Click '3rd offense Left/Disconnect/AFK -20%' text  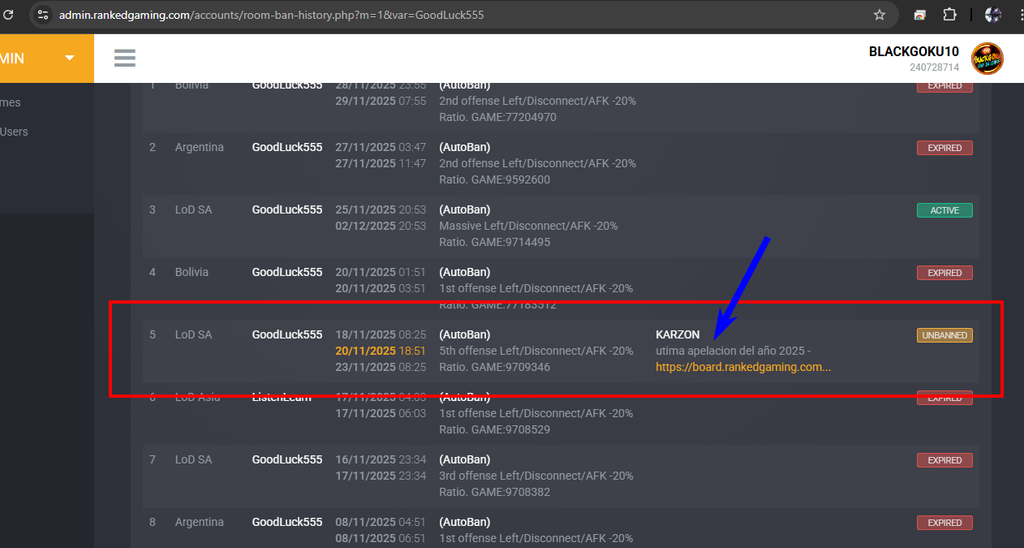[536, 475]
